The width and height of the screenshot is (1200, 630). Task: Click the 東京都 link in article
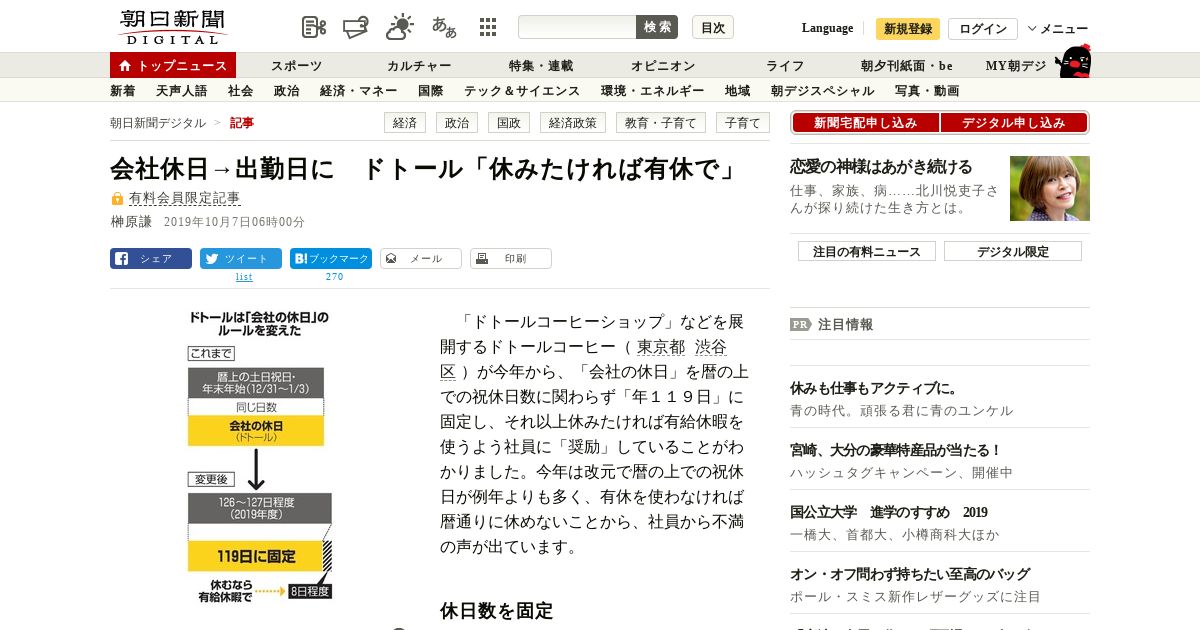point(661,347)
